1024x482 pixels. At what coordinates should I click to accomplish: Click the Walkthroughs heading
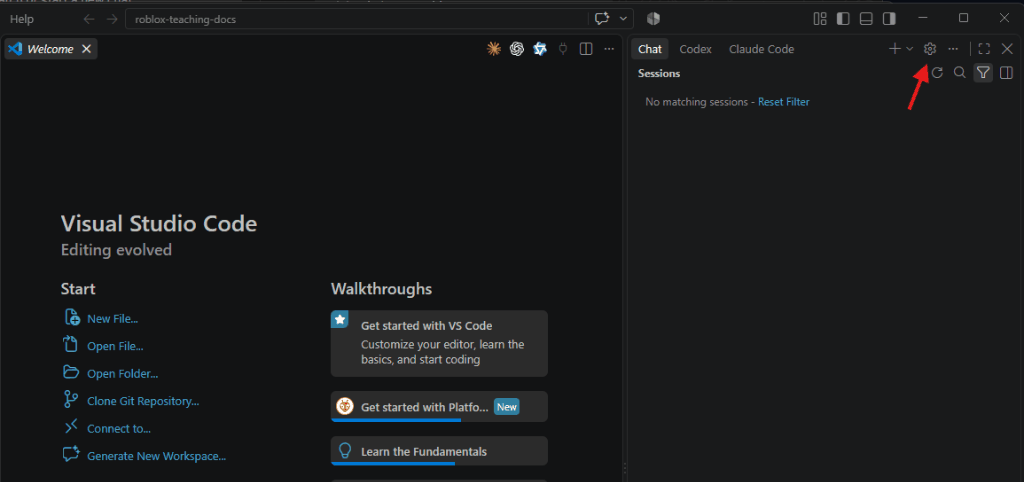click(x=381, y=289)
